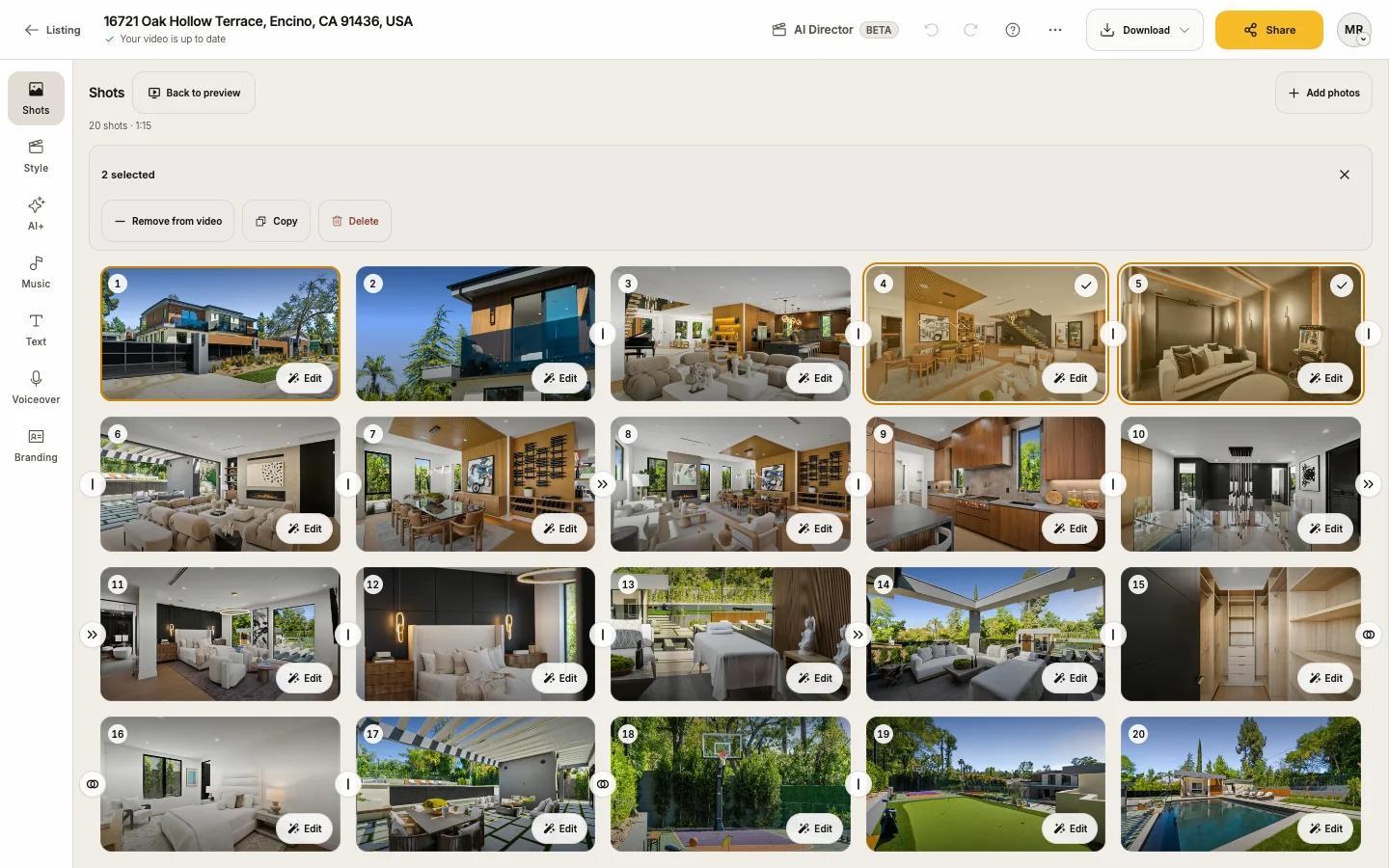
Task: Open the Style panel in sidebar
Action: point(36,156)
